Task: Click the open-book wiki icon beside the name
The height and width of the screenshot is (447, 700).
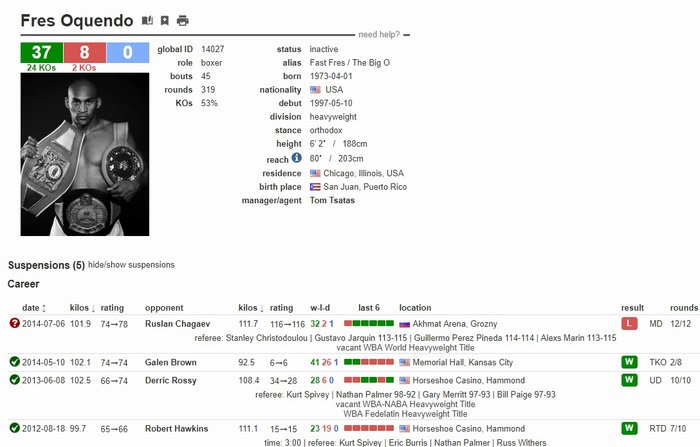Action: pos(148,20)
